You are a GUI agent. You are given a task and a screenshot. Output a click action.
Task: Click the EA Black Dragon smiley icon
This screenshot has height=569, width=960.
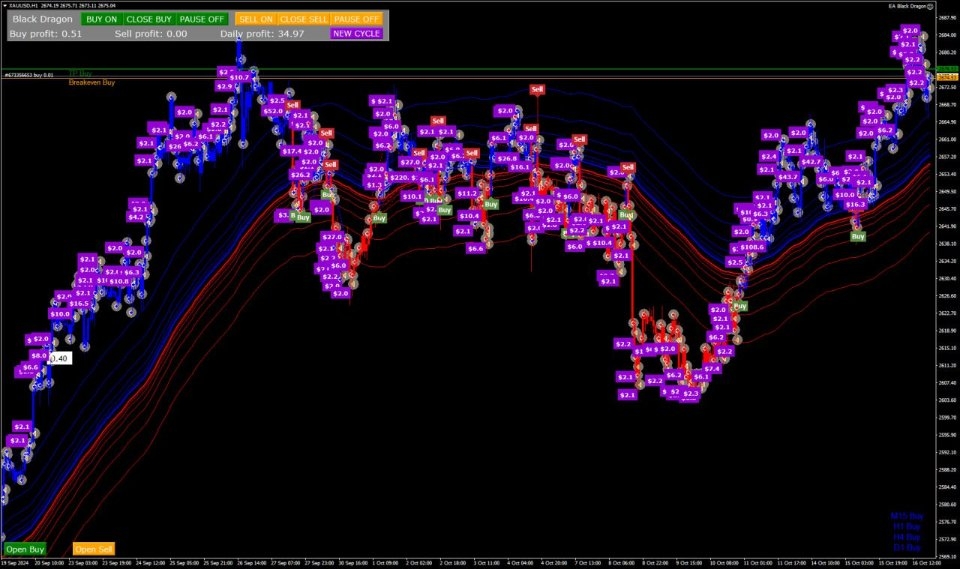point(931,6)
